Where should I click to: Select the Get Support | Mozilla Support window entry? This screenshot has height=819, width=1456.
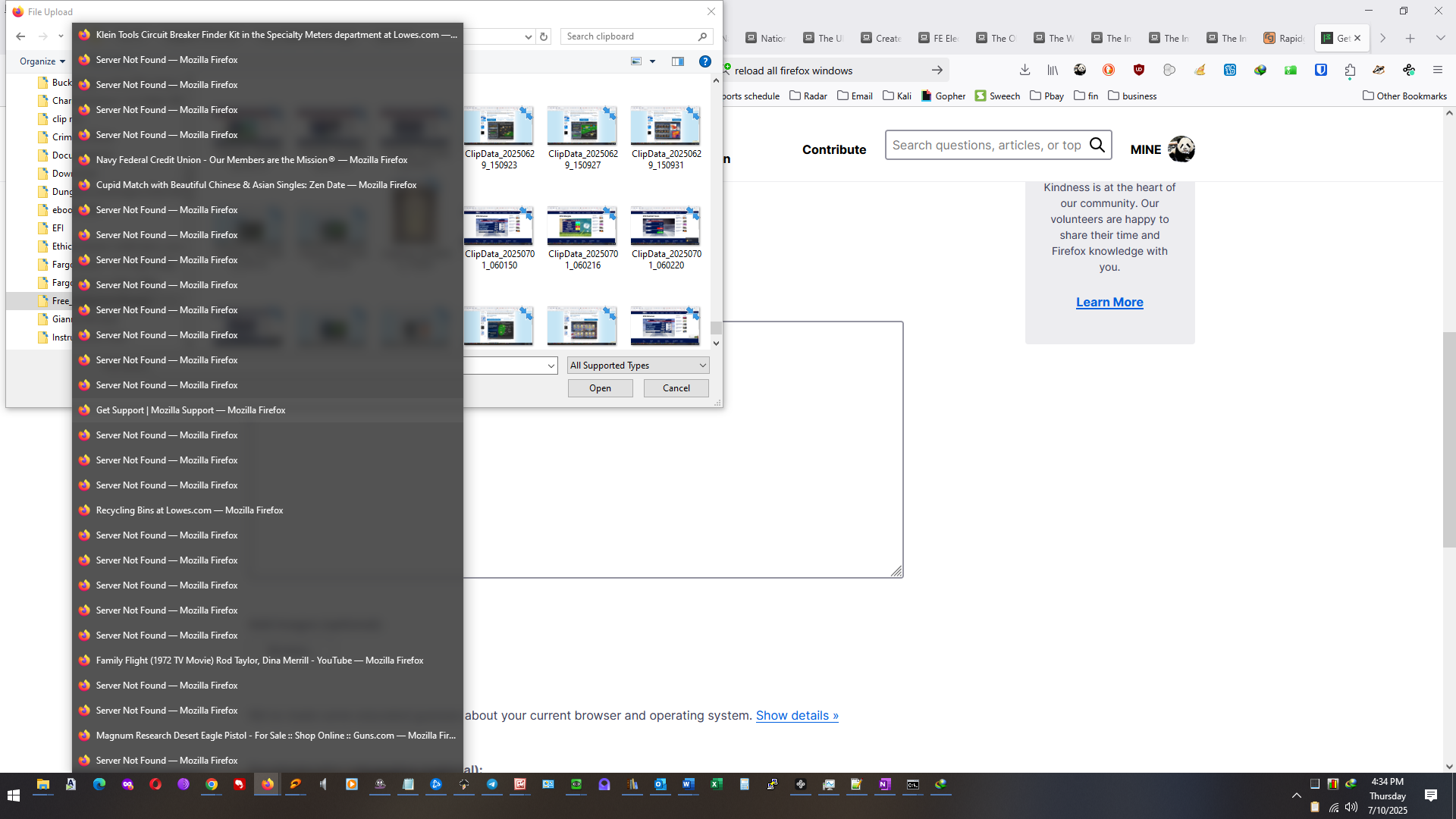(x=268, y=410)
